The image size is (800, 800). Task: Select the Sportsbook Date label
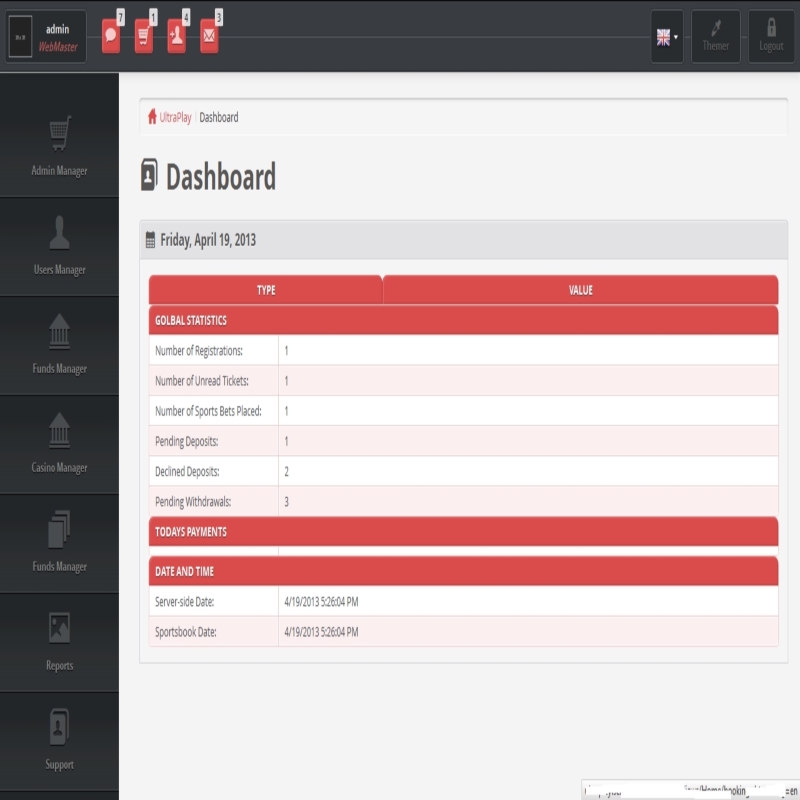(x=186, y=632)
